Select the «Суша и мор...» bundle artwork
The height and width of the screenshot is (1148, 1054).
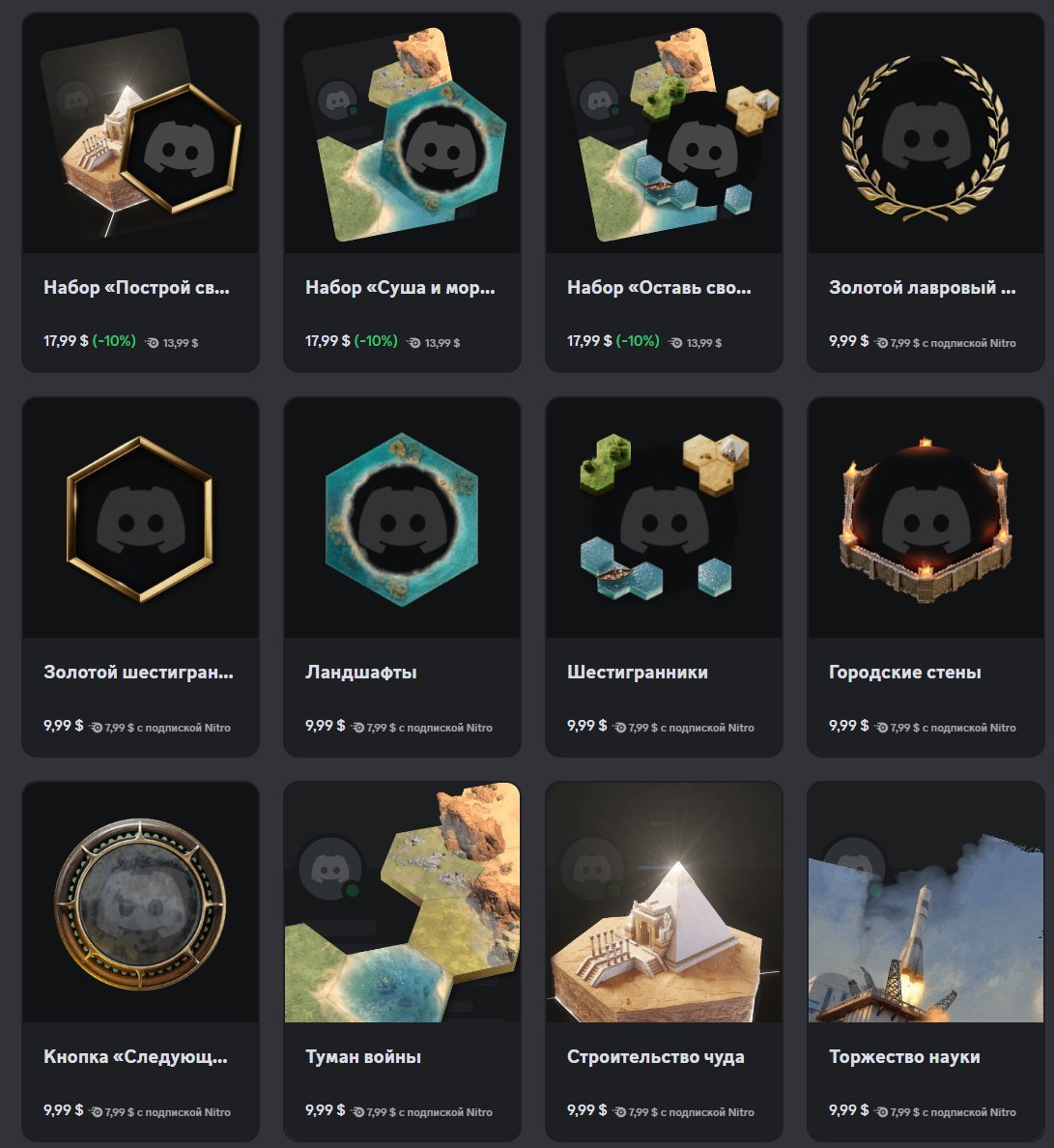[402, 133]
